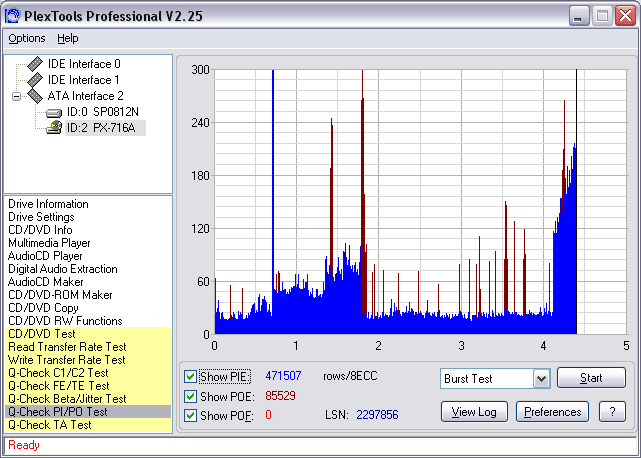Start the Burst Test
Viewport: 641px width, 458px height.
point(591,377)
